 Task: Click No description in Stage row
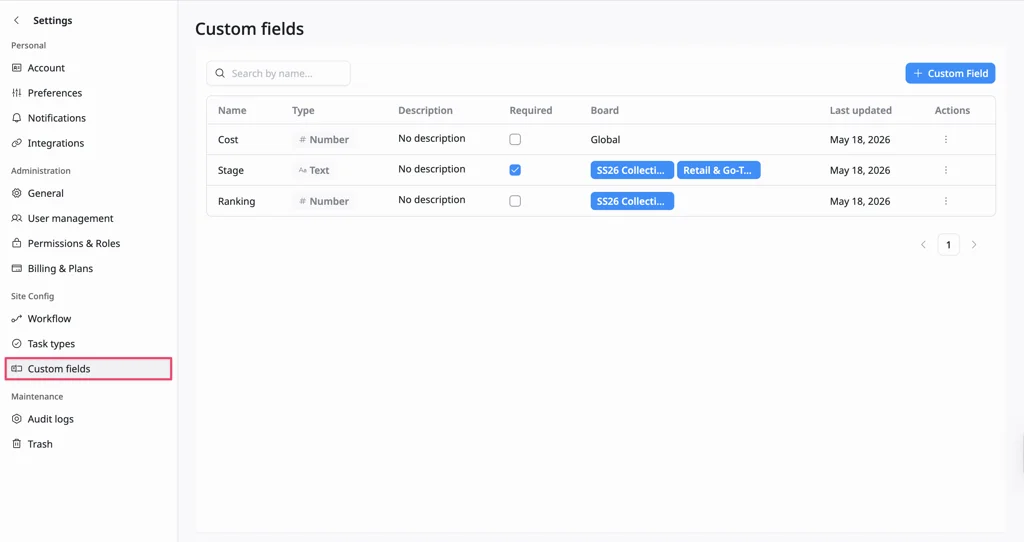click(x=432, y=169)
